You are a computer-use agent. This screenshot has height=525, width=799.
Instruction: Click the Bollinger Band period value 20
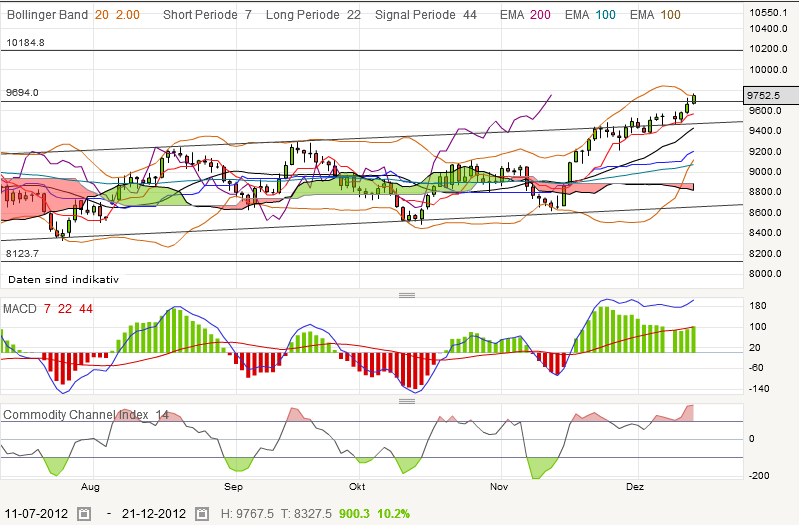pos(102,15)
